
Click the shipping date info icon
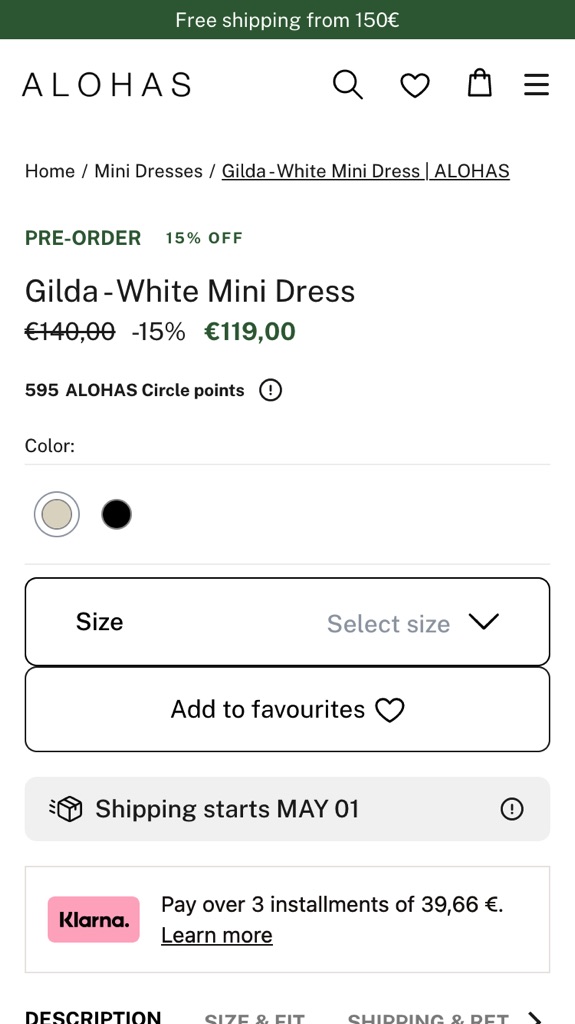[x=512, y=809]
